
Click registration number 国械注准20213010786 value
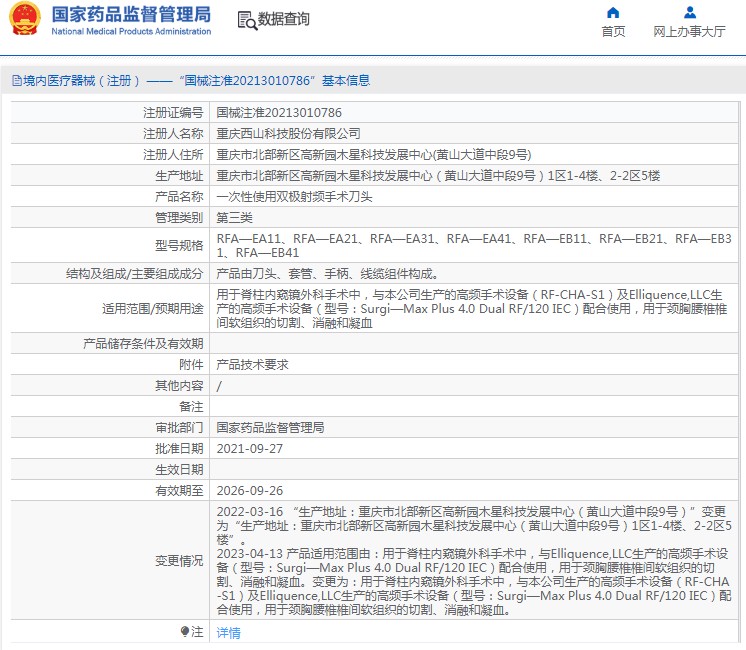[279, 113]
